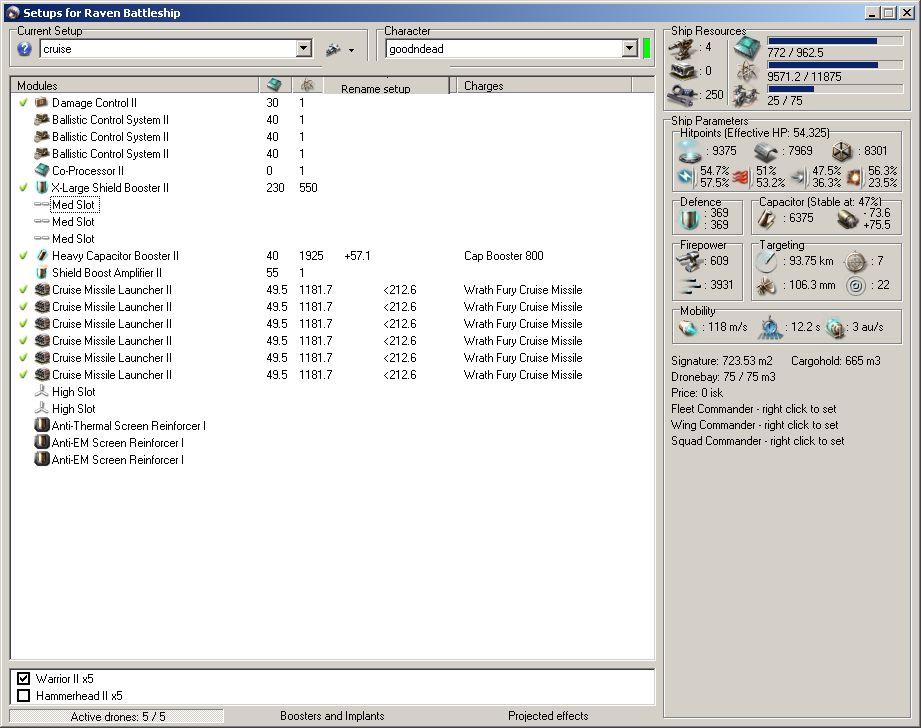Click the X-Large Shield Booster II icon
Screen dimensions: 921x728
[41, 188]
